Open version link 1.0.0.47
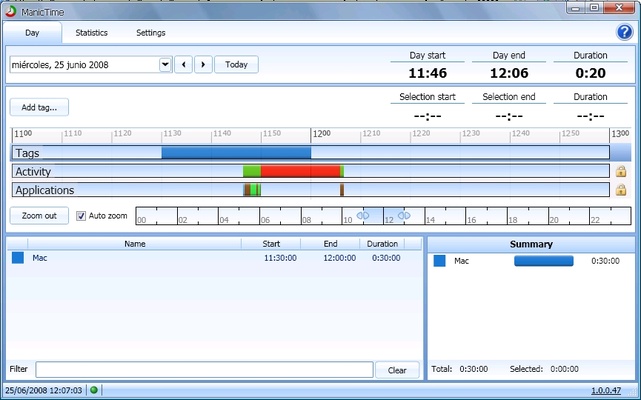641x400 pixels. pos(606,391)
